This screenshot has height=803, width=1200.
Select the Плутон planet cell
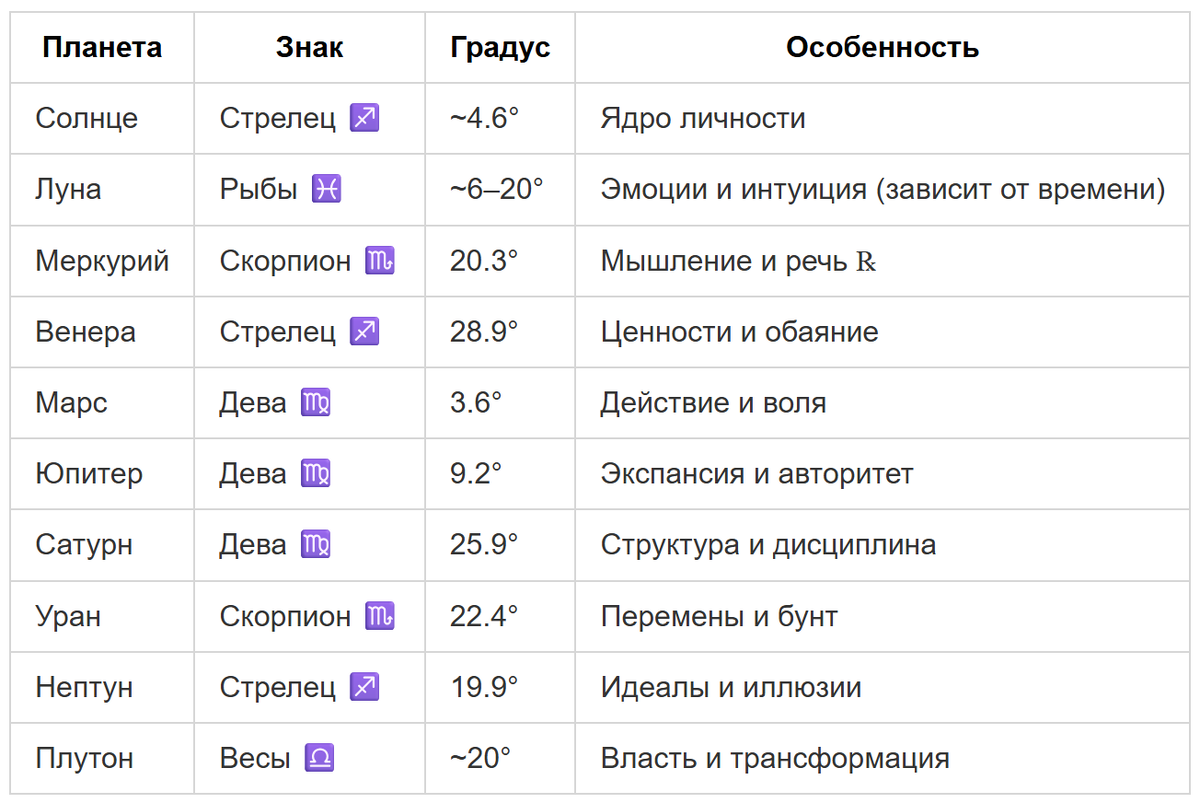pos(102,758)
